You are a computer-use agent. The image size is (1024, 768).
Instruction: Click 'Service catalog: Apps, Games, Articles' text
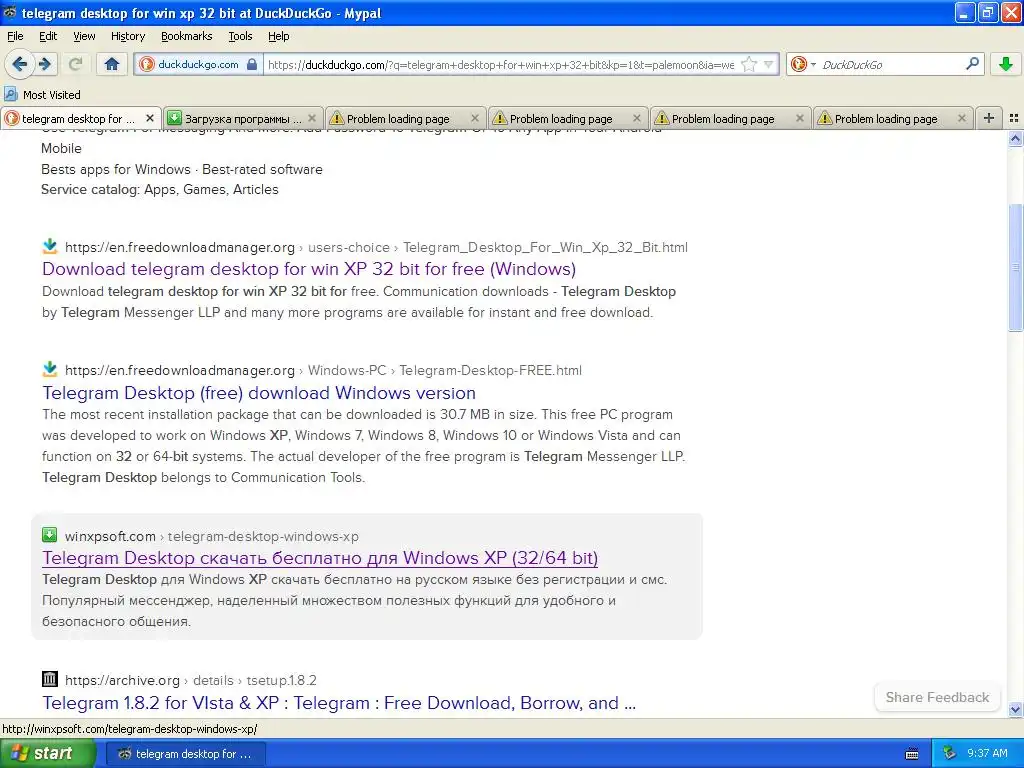click(159, 189)
